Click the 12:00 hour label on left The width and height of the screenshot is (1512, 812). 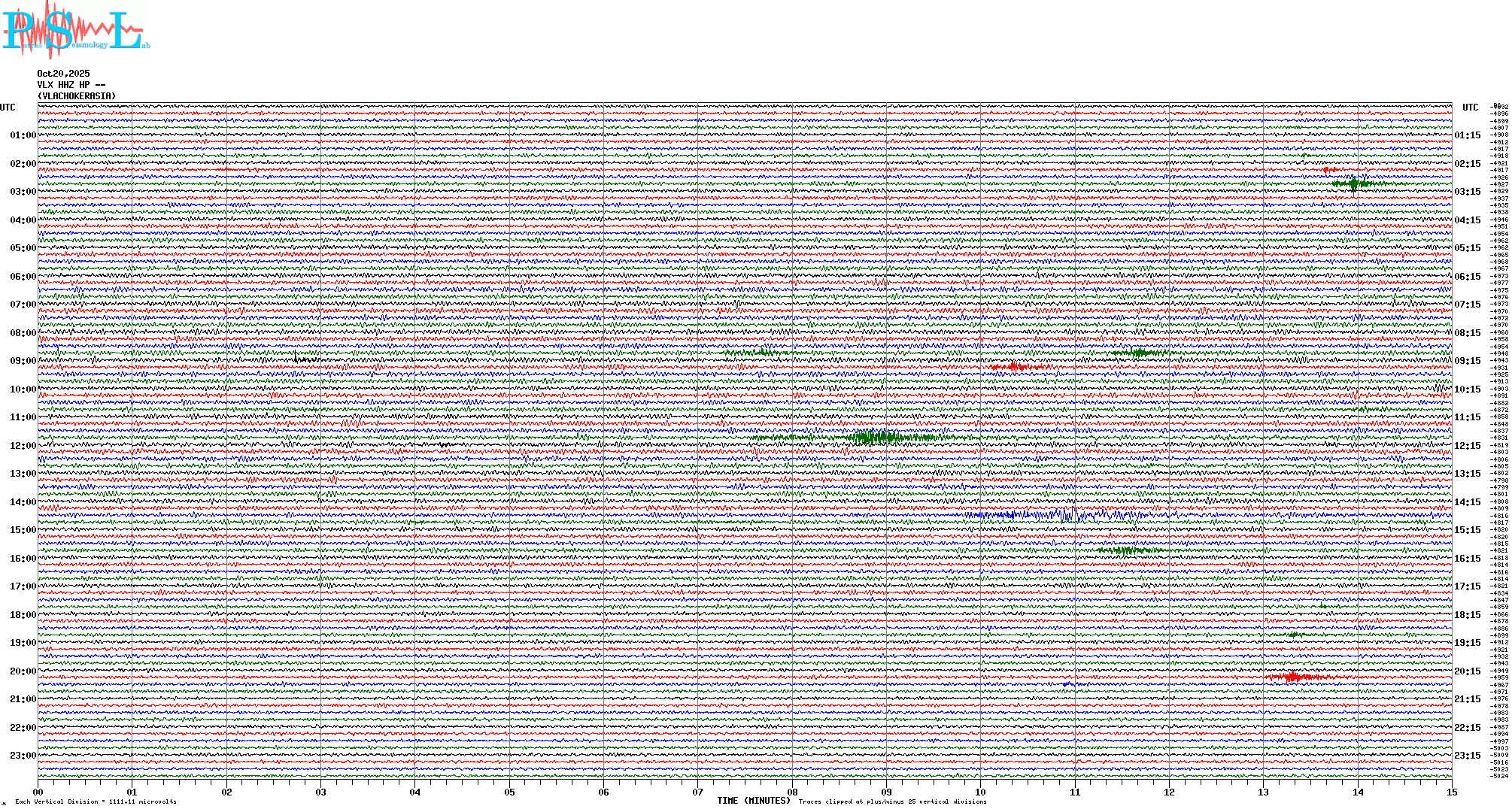[x=23, y=446]
